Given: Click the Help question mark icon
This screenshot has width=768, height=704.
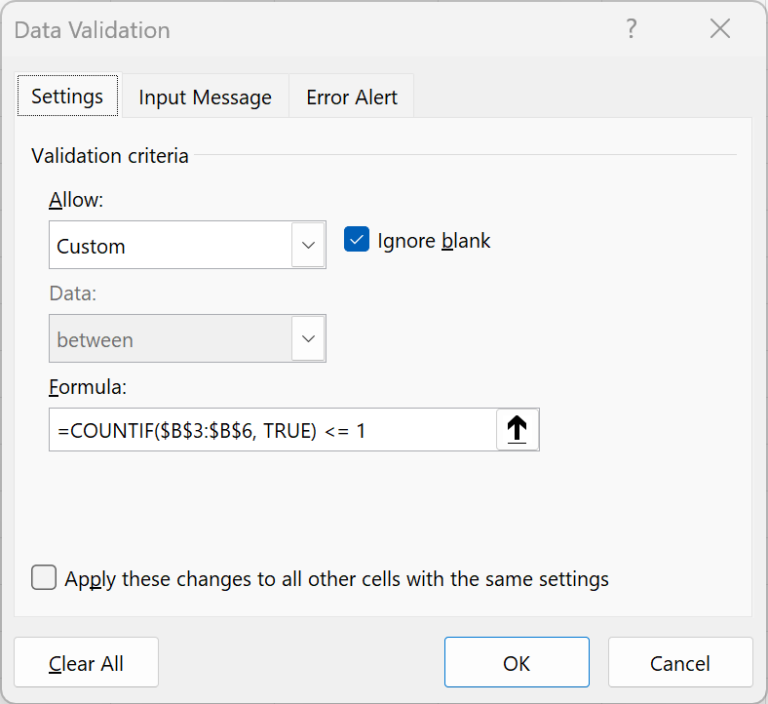Looking at the screenshot, I should pos(631,30).
